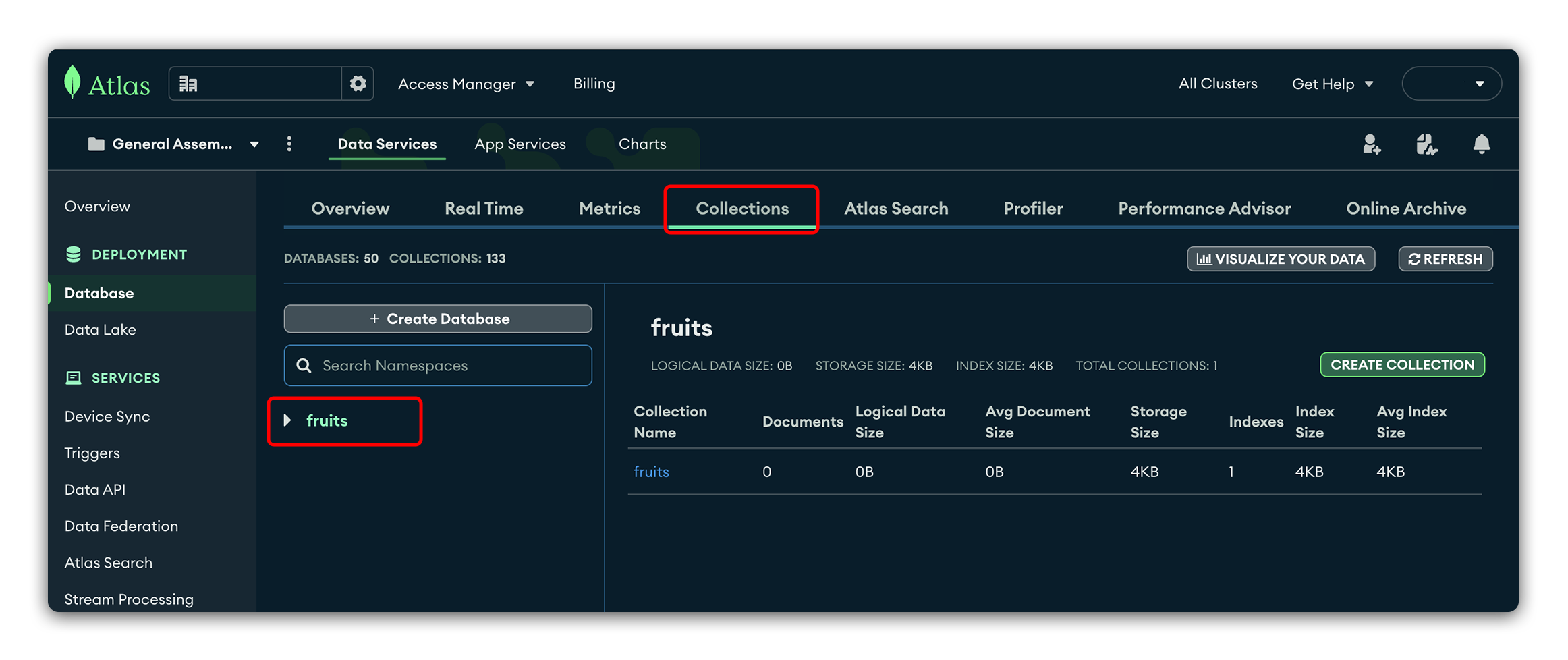Click the invite user icon
The image size is (1568, 660).
1371,144
